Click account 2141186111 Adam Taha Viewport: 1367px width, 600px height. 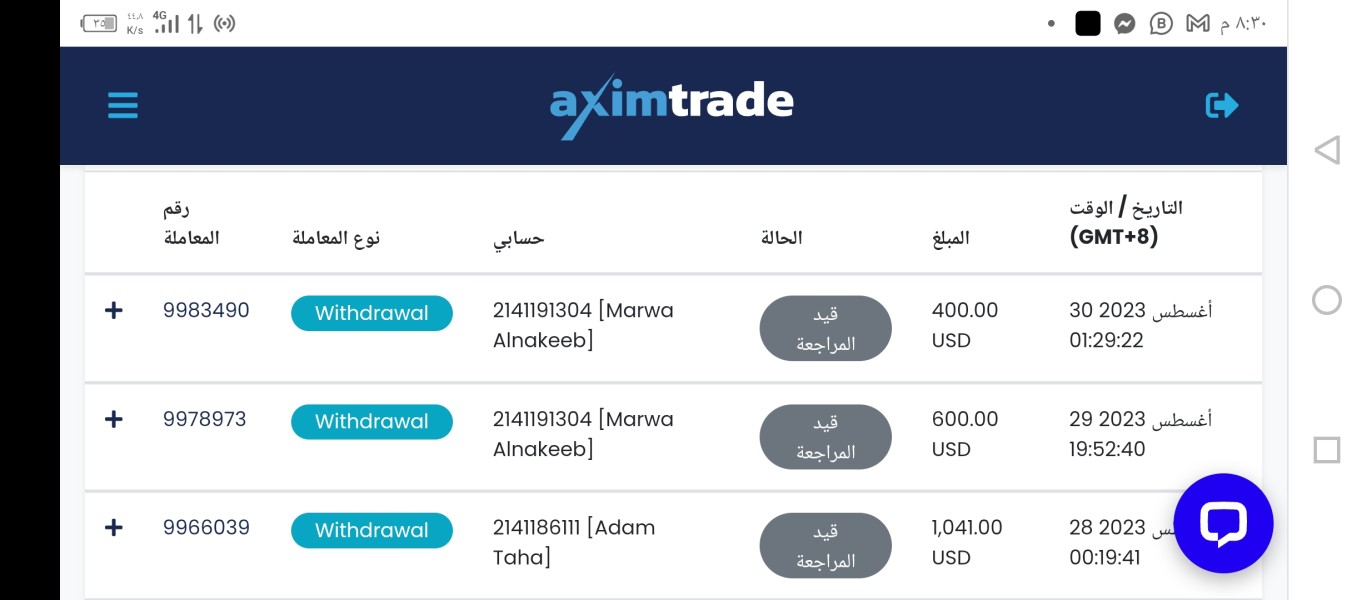click(573, 542)
